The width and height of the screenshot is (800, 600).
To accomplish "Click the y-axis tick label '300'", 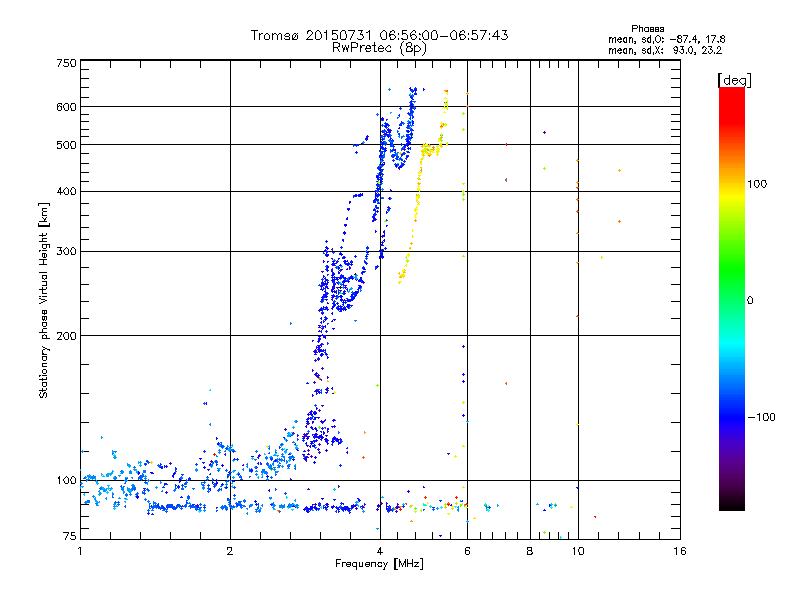I will [67, 252].
